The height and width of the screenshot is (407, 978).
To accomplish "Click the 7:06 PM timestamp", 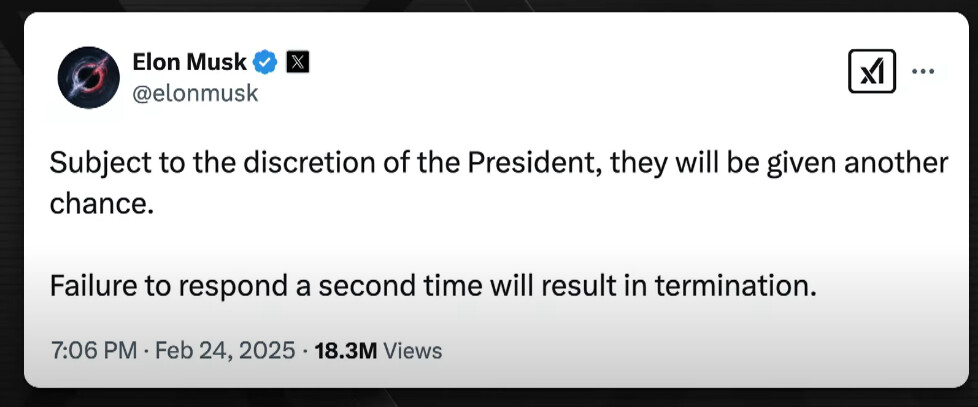I will click(93, 351).
